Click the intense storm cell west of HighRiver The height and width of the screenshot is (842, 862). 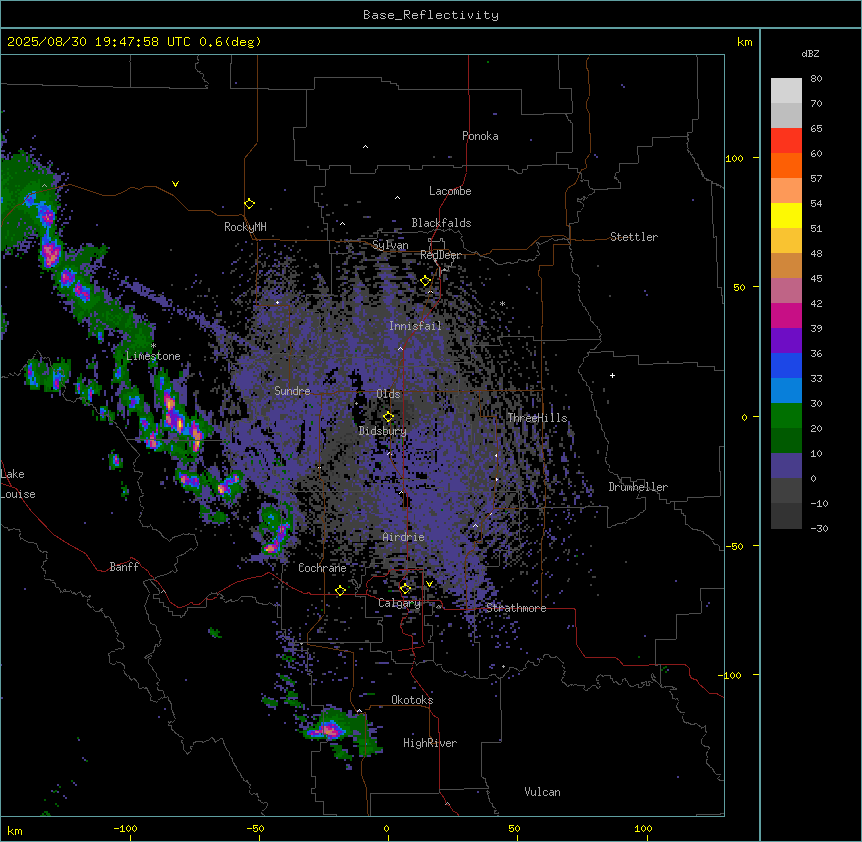pos(330,730)
